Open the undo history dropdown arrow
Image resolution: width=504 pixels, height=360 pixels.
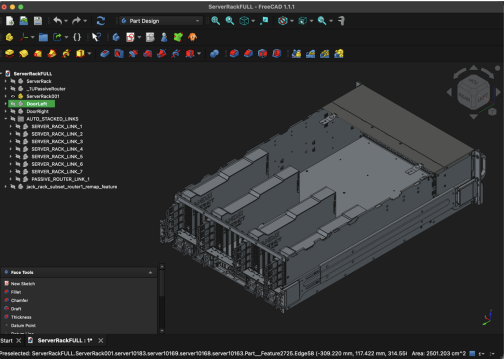66,21
